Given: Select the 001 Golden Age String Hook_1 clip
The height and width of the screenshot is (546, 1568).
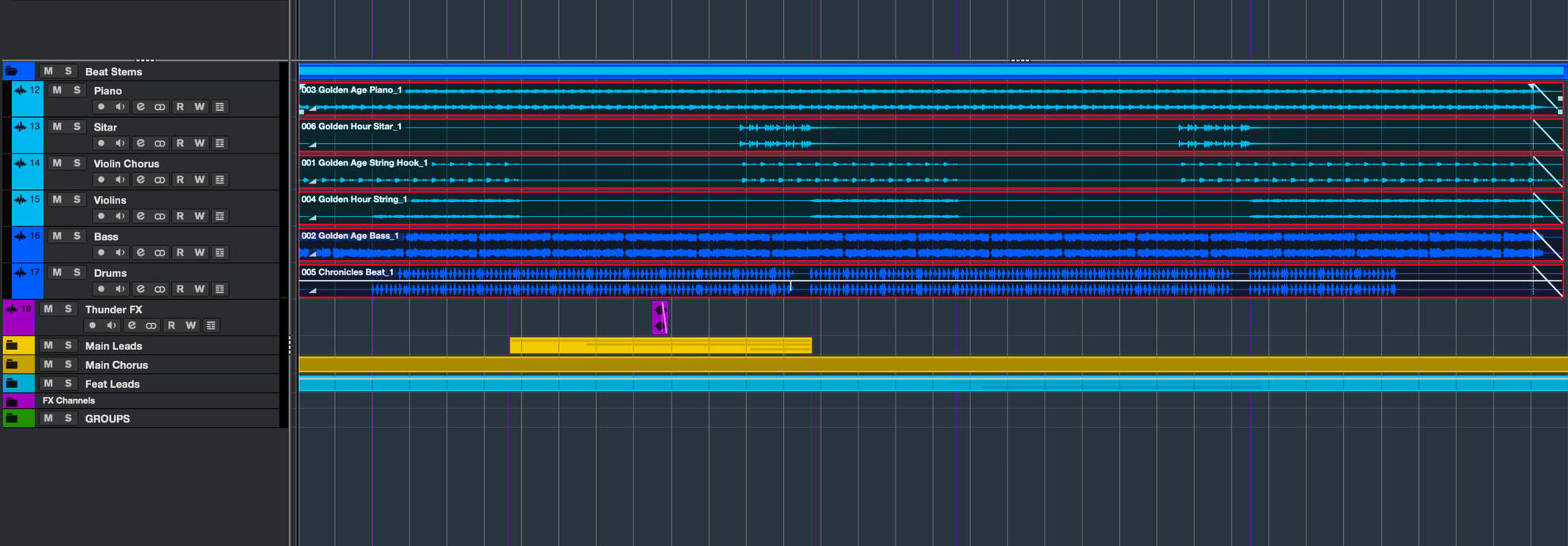Looking at the screenshot, I should 931,172.
